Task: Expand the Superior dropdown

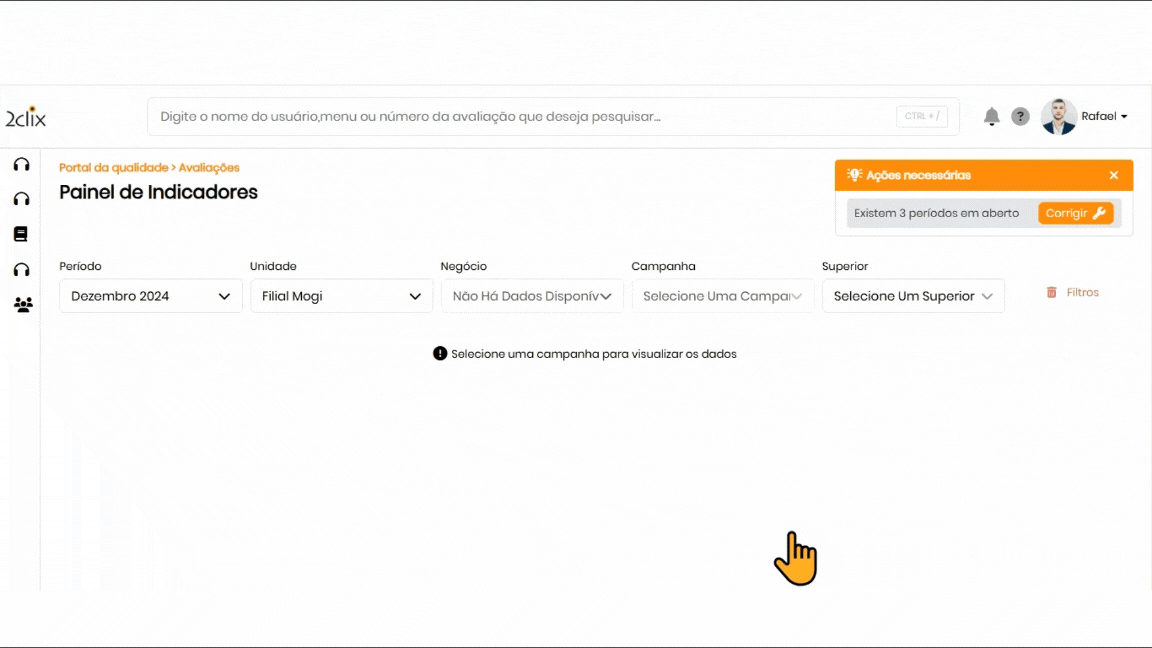Action: pyautogui.click(x=913, y=296)
